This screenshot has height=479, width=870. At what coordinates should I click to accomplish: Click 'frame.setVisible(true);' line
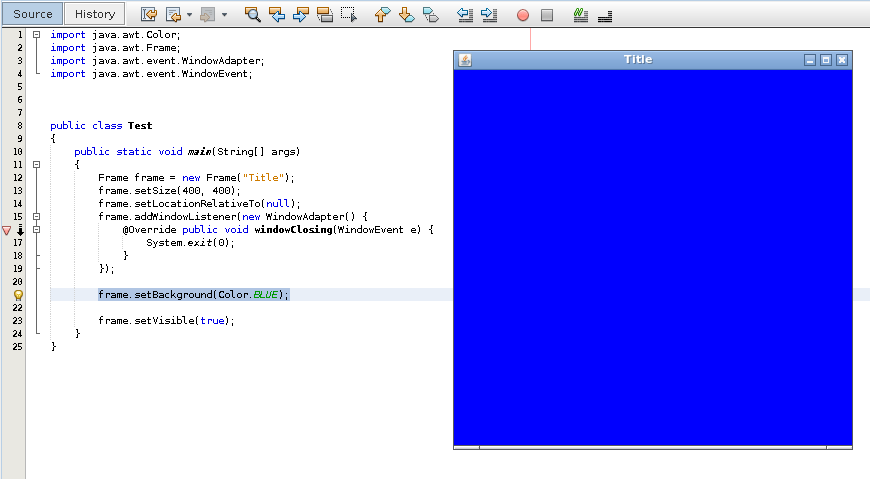[x=166, y=320]
